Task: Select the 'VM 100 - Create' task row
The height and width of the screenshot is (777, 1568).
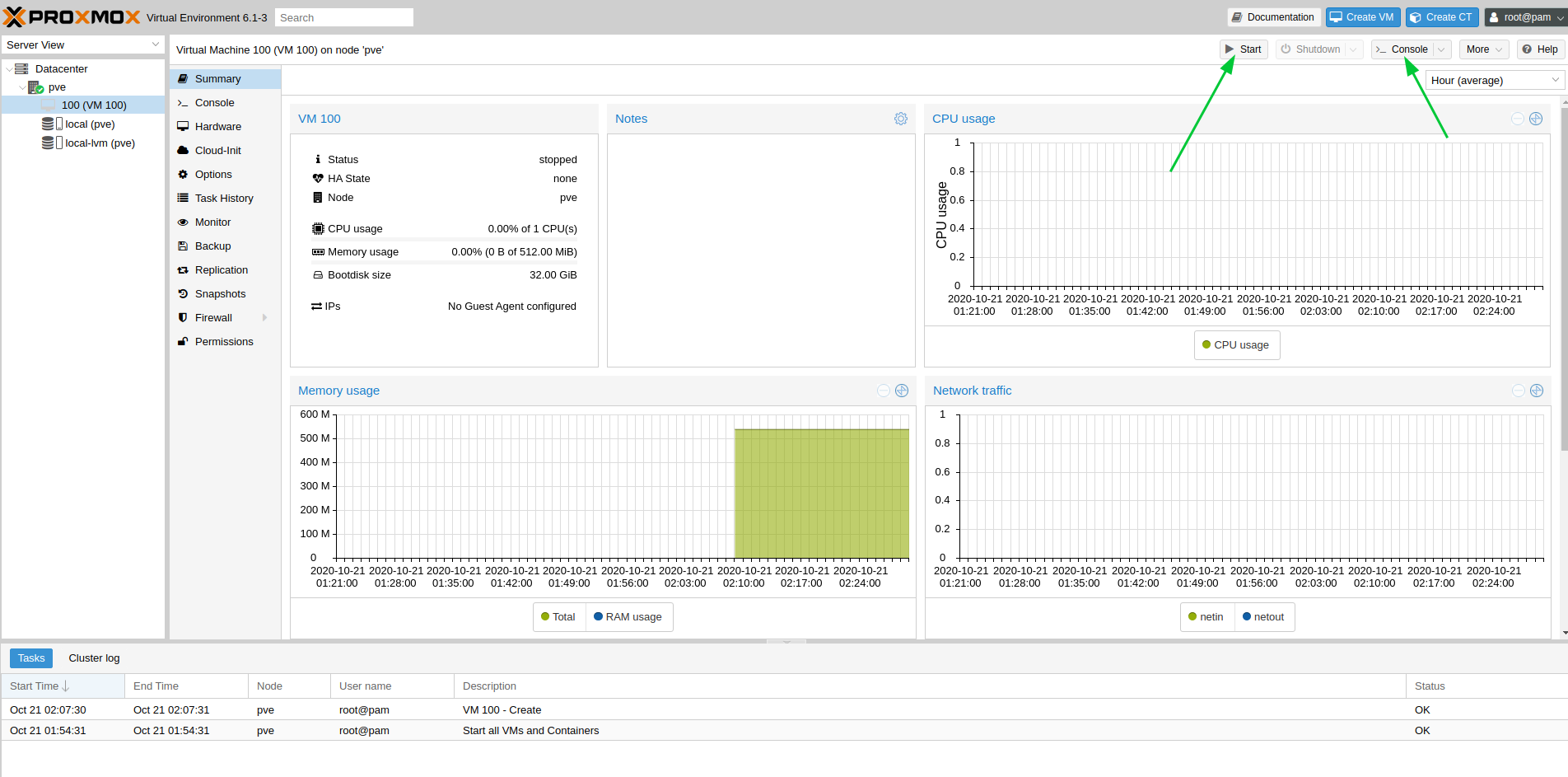Action: point(784,709)
